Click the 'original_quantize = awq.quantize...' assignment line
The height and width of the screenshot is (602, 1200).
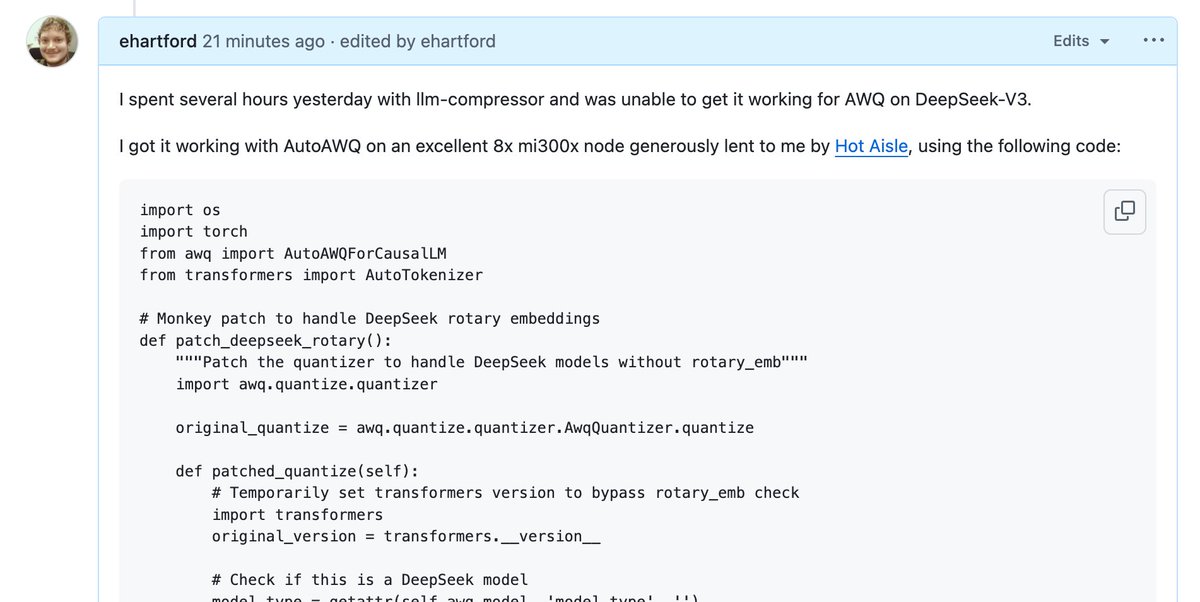click(465, 427)
